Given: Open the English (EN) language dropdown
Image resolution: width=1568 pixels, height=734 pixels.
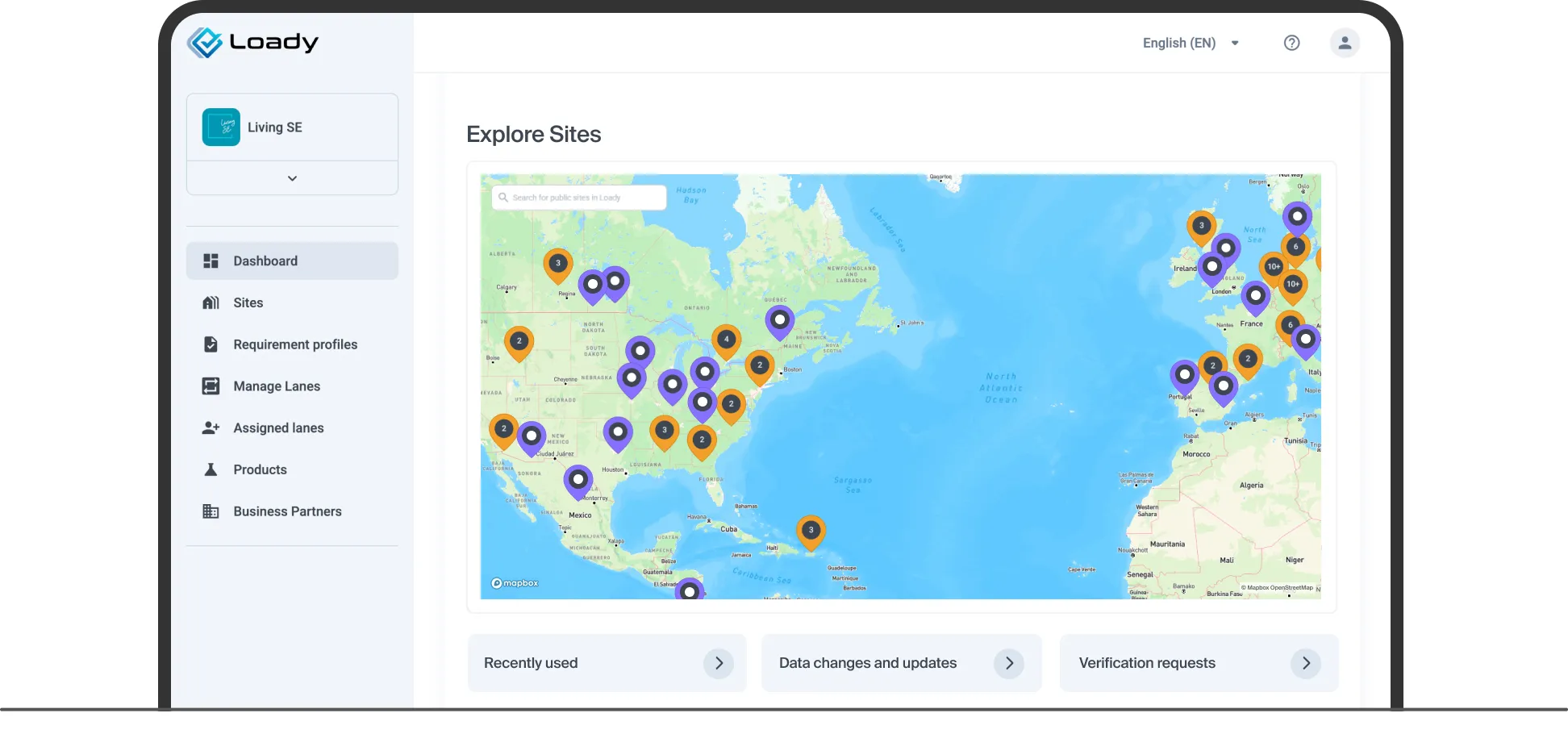Looking at the screenshot, I should point(1191,43).
